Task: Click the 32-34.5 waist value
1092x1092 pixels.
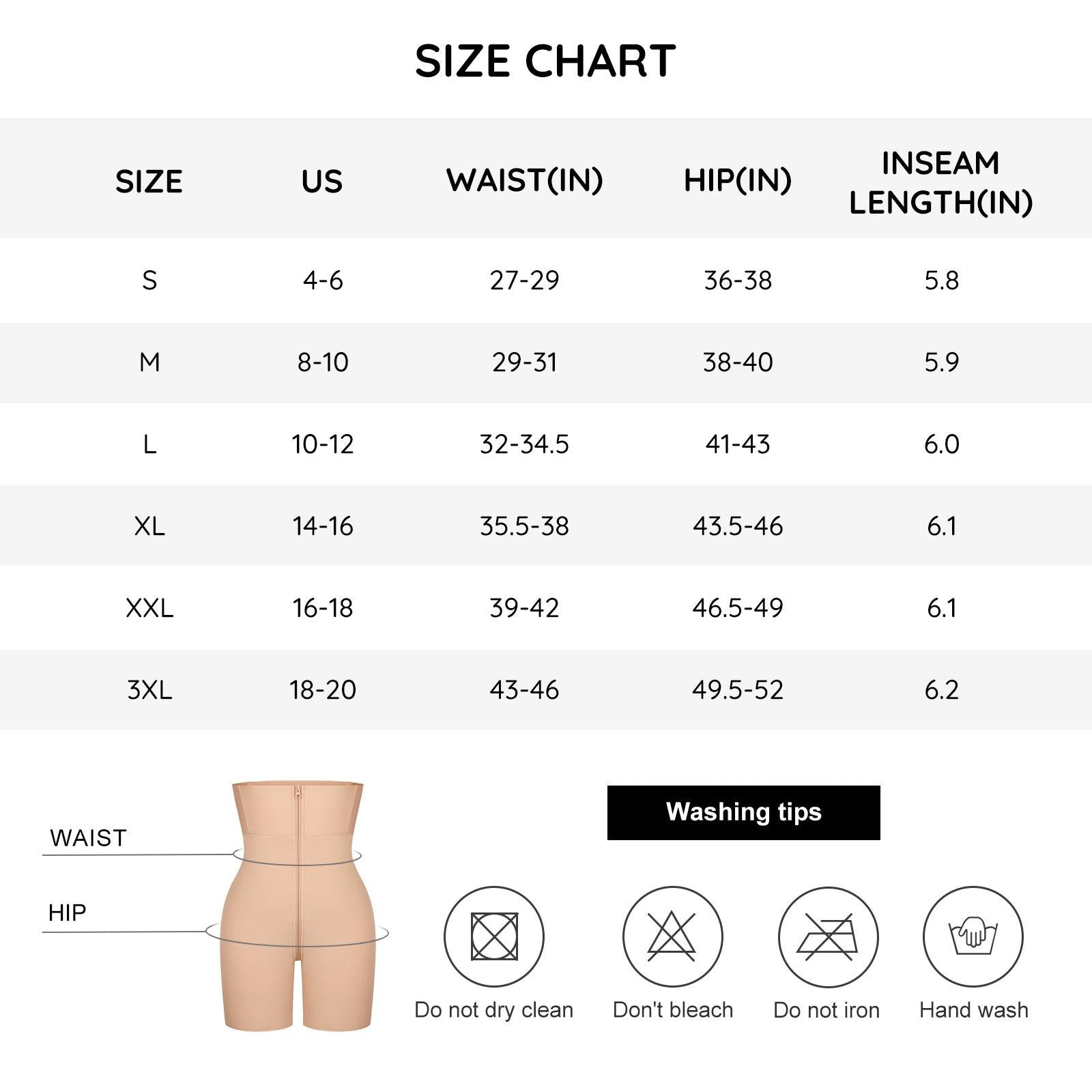Action: click(524, 444)
